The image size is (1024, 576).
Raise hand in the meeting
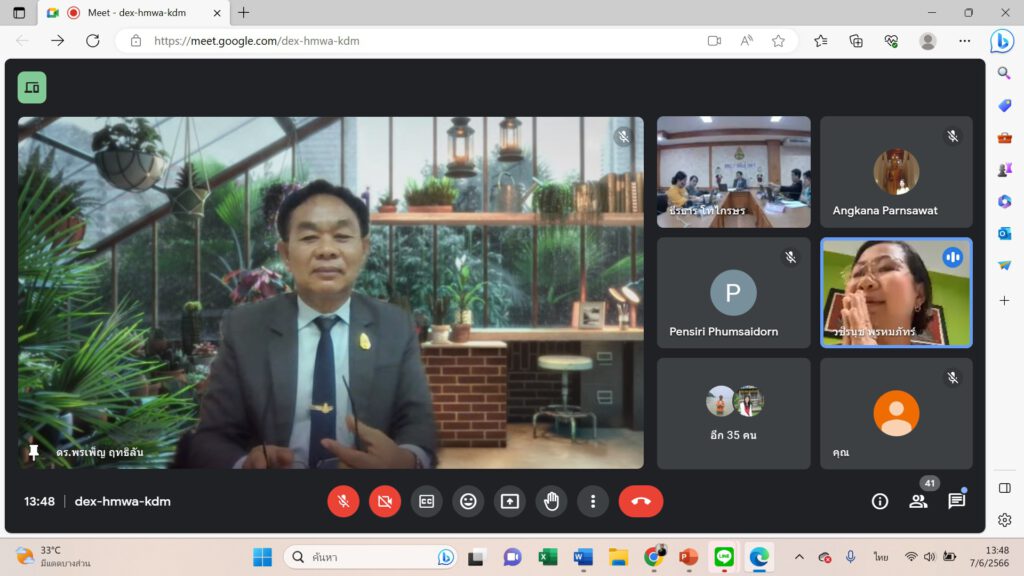click(551, 501)
